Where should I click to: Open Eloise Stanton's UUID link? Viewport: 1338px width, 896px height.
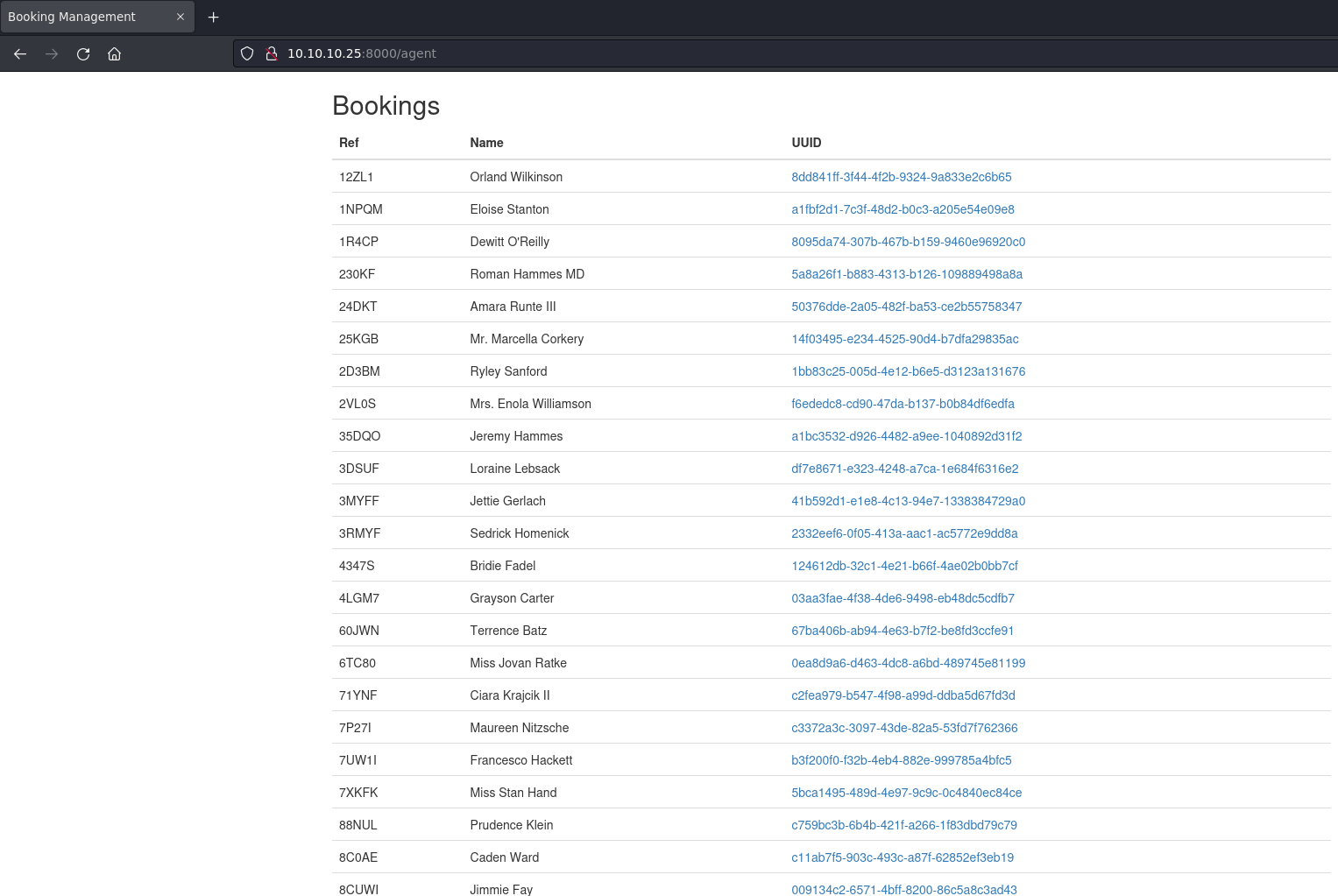(x=903, y=209)
